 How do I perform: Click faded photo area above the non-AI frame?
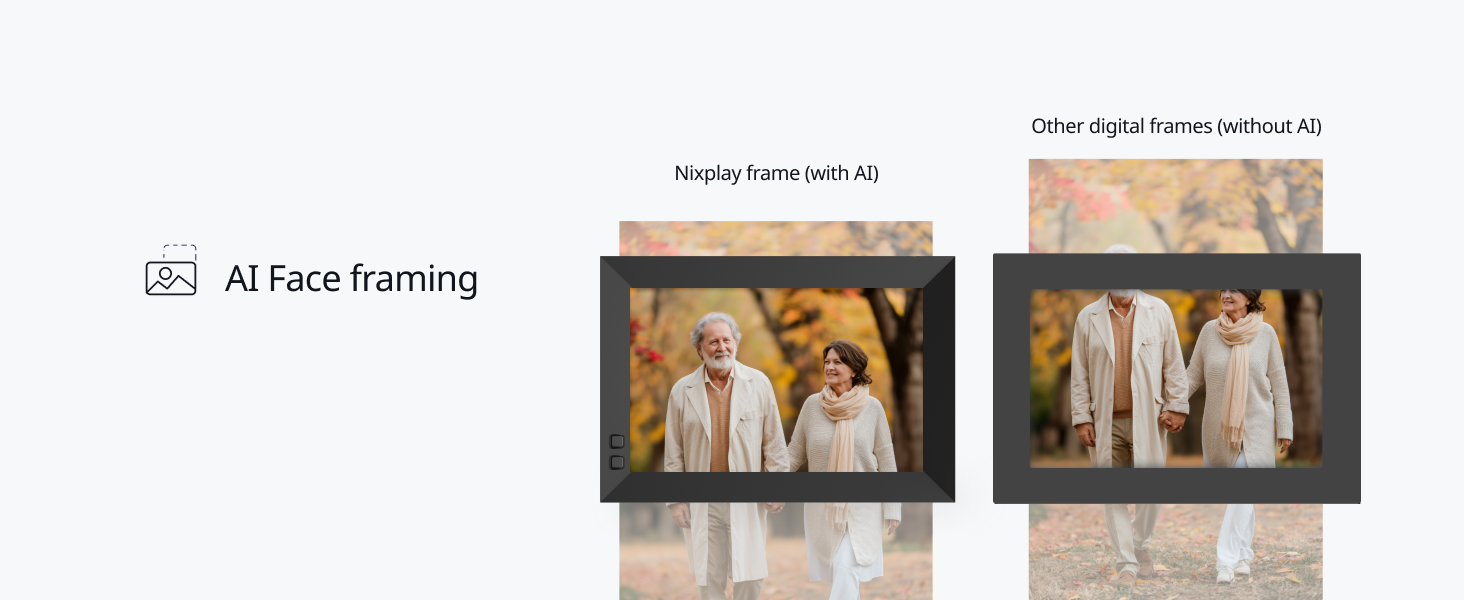(1176, 206)
